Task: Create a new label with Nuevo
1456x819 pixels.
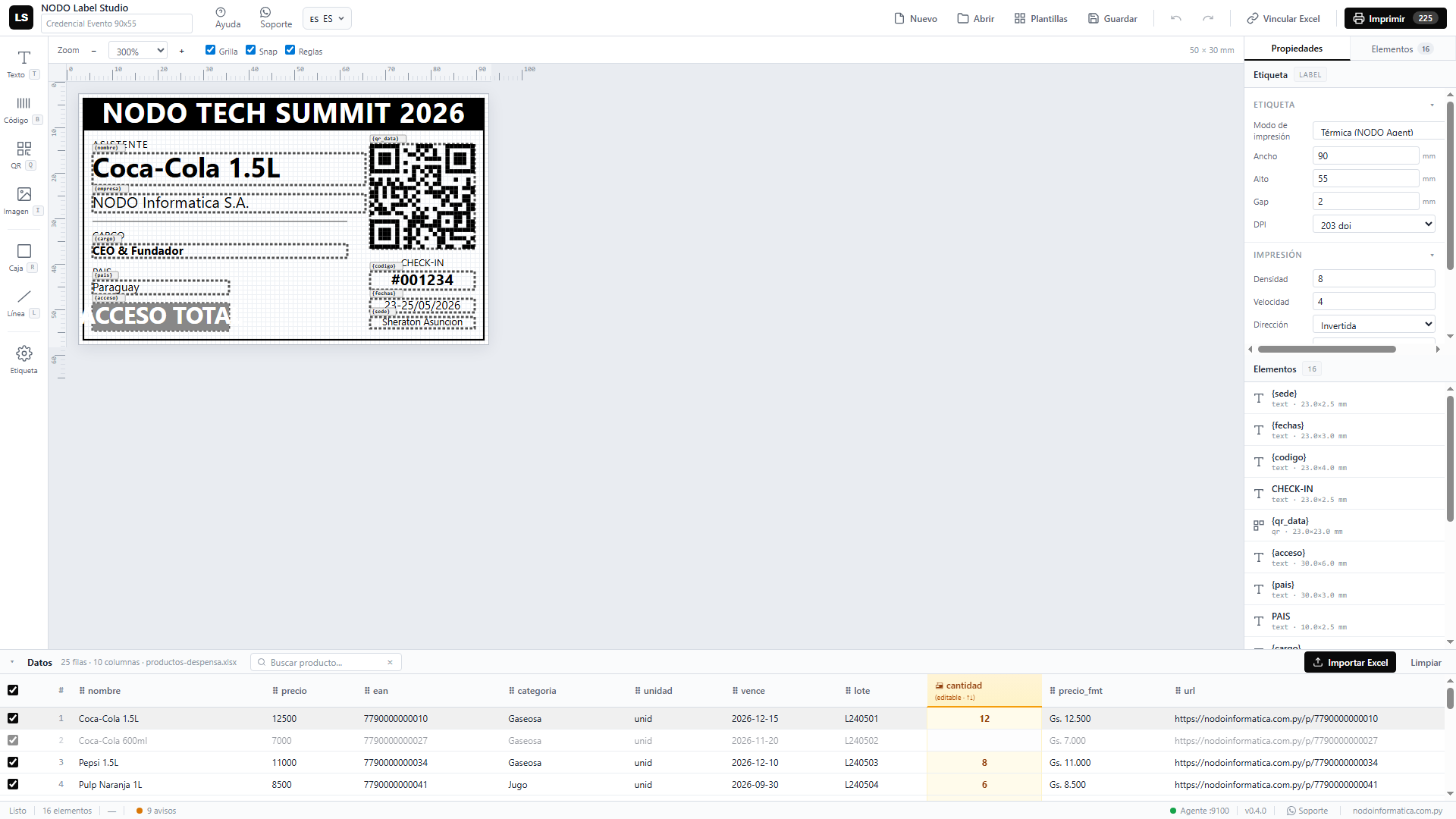Action: (916, 18)
